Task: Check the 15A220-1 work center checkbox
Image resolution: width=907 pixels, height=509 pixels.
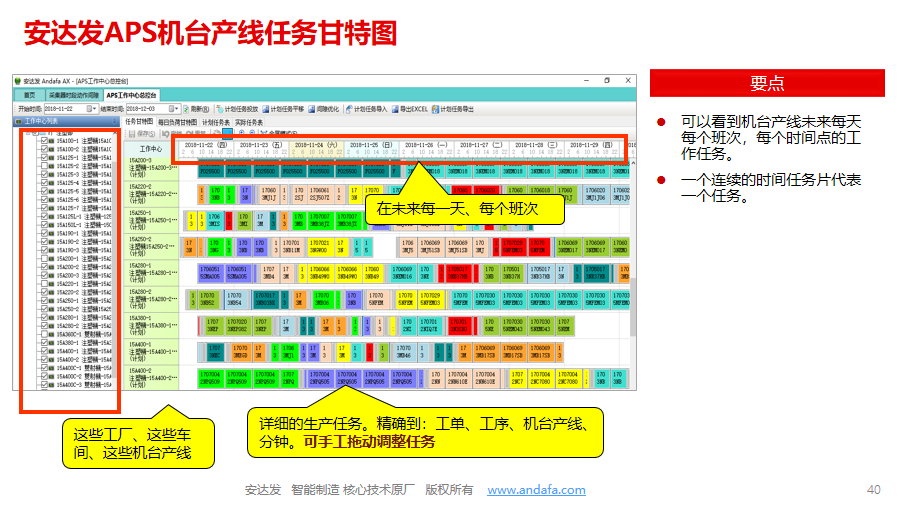Action: (x=44, y=283)
